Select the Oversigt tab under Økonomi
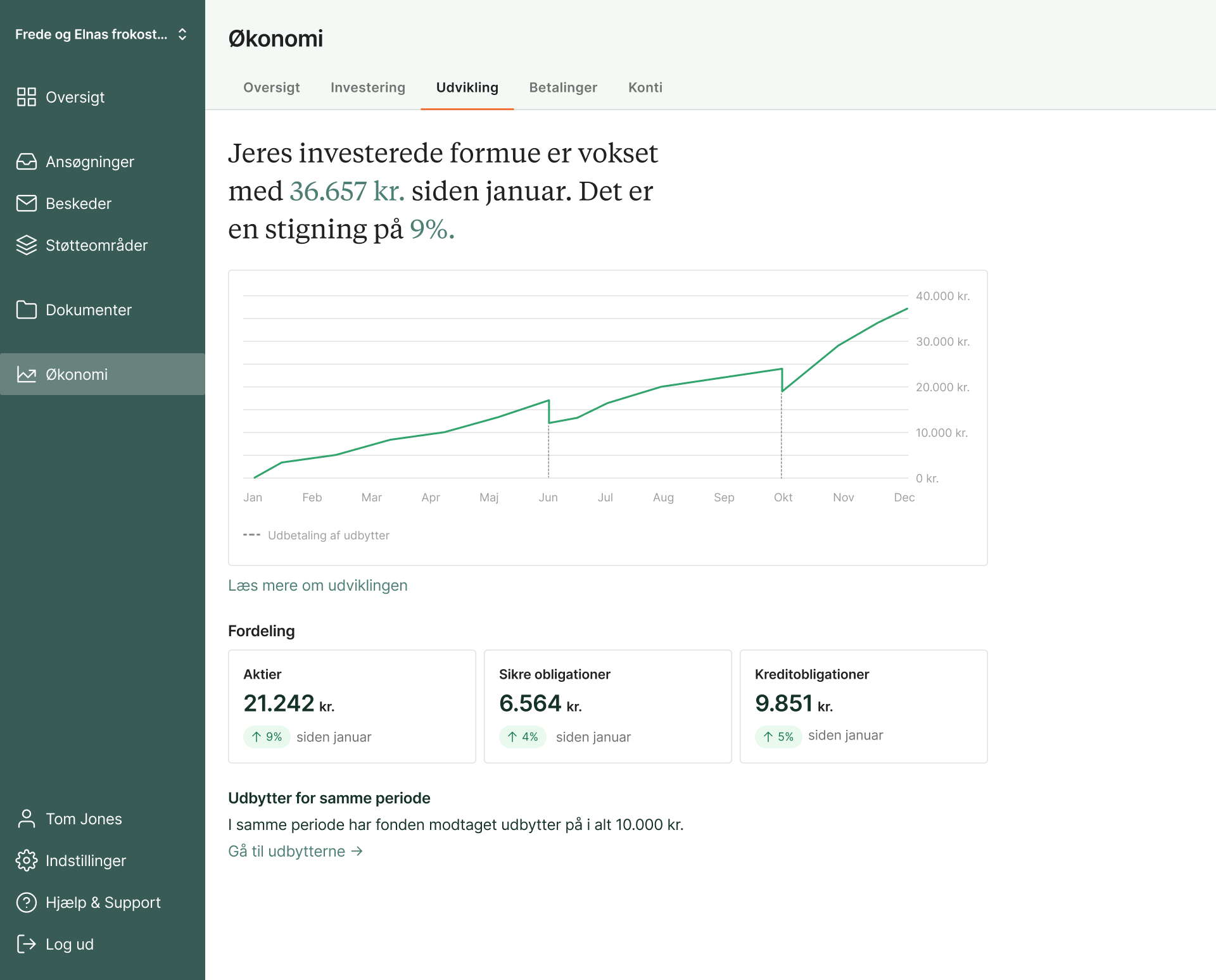Viewport: 1216px width, 980px height. [x=271, y=87]
